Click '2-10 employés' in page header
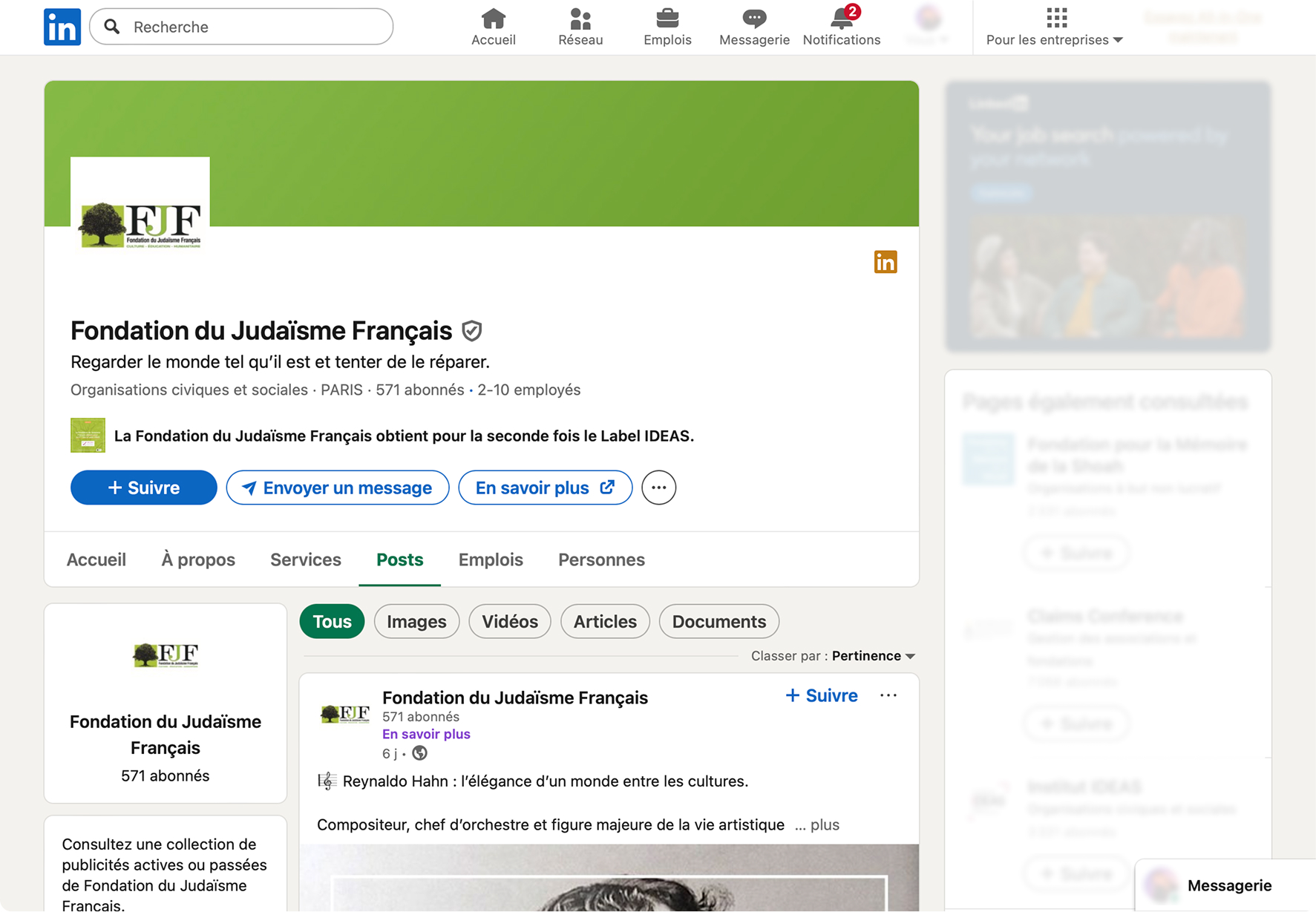 click(x=529, y=390)
